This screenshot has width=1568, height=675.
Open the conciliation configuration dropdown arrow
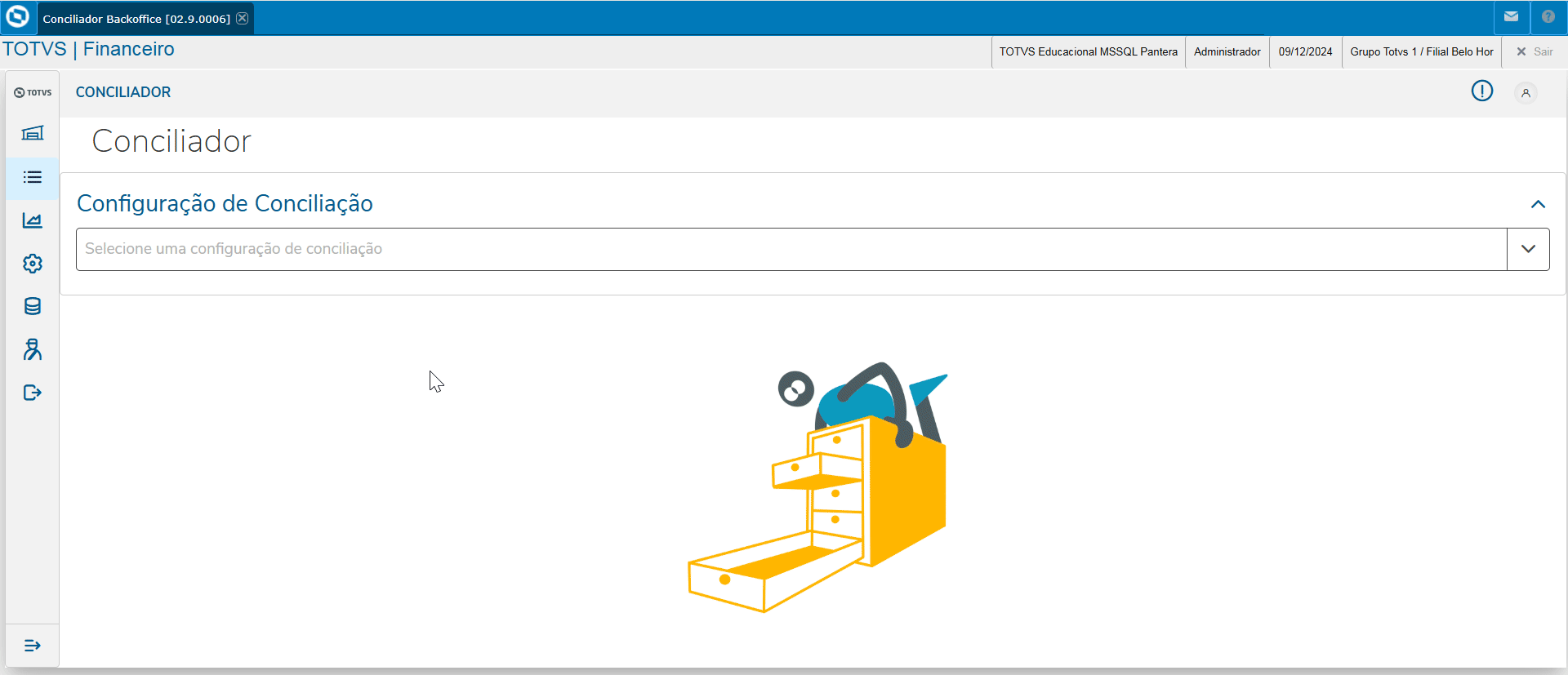(1528, 249)
